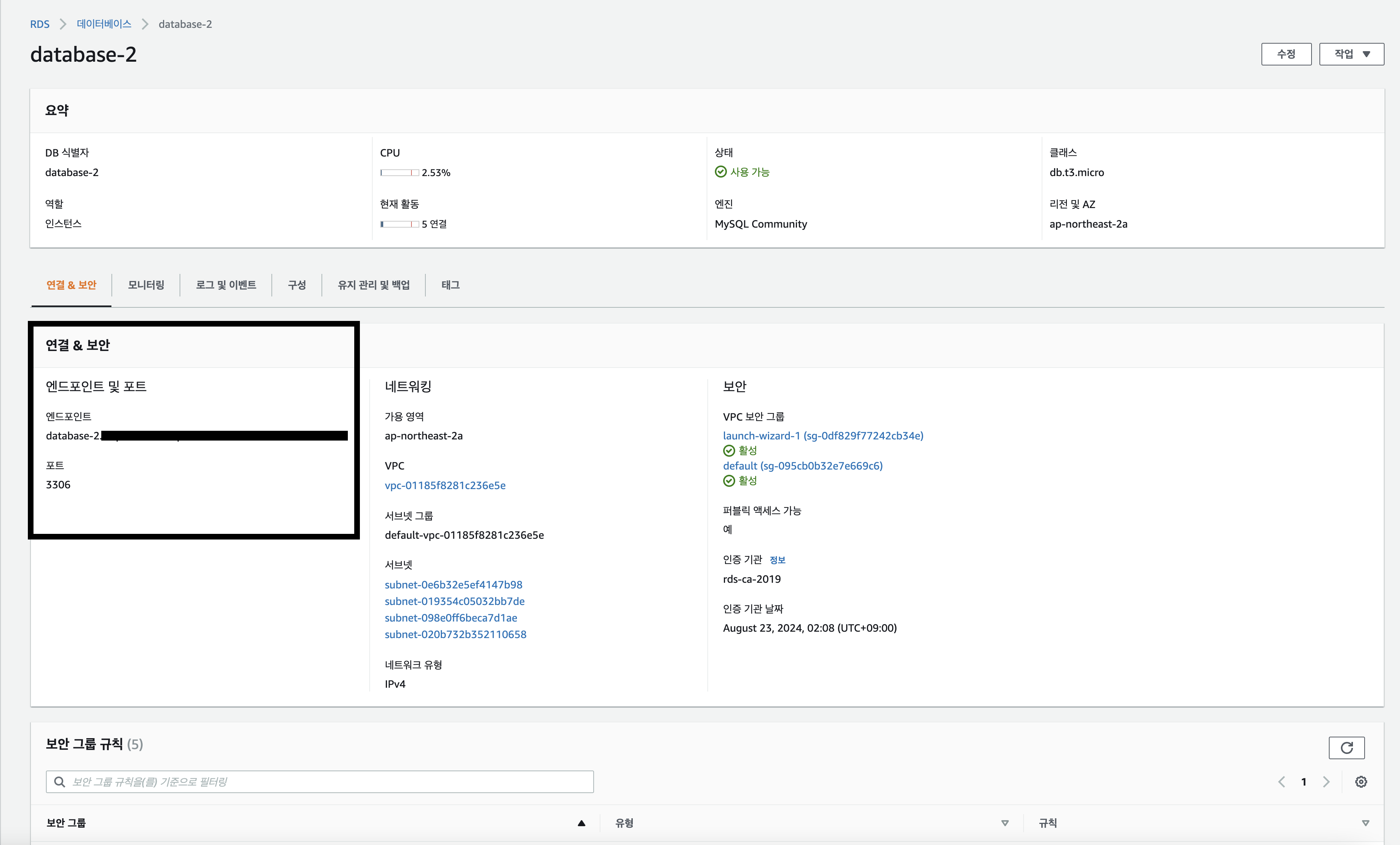Viewport: 1400px width, 845px height.
Task: Select the 유지 관리 및 백업 tab
Action: click(x=373, y=285)
